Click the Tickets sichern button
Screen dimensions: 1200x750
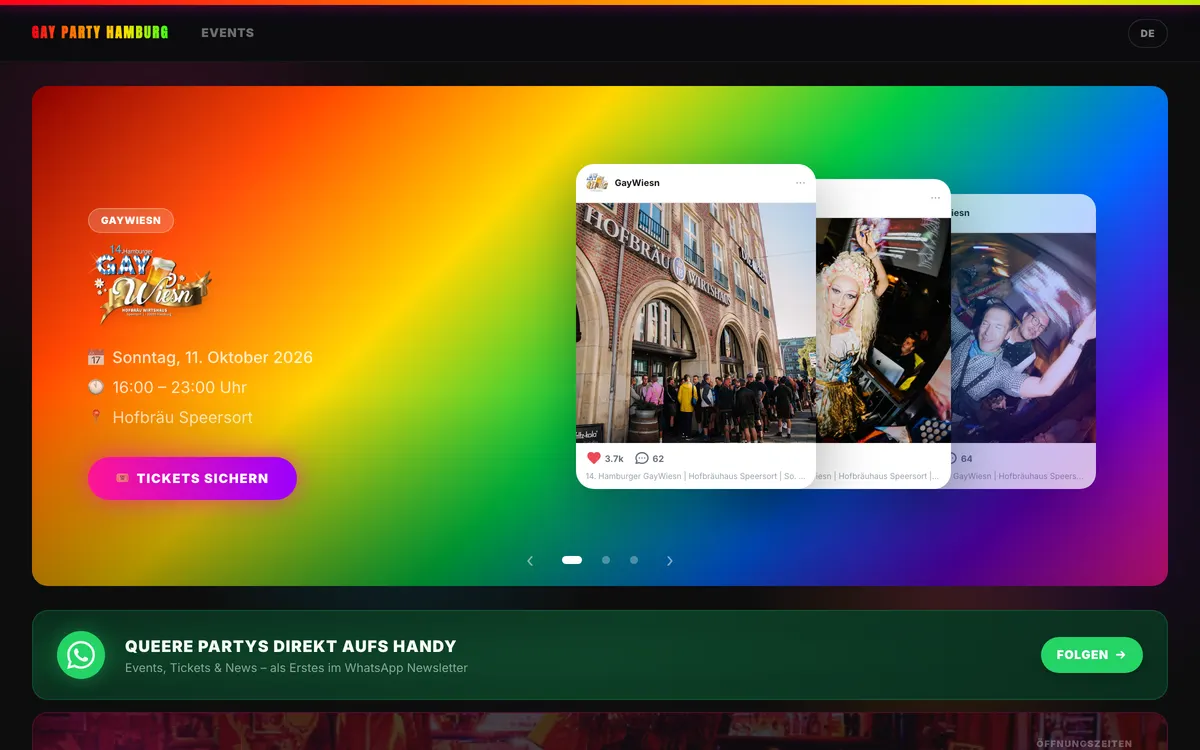tap(192, 478)
